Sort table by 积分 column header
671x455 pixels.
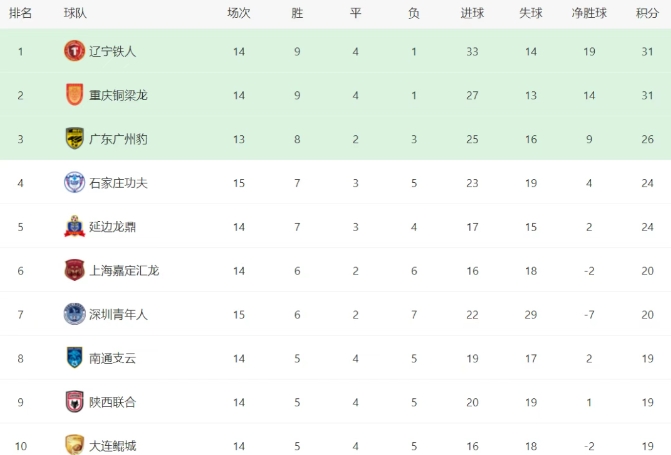pyautogui.click(x=646, y=13)
